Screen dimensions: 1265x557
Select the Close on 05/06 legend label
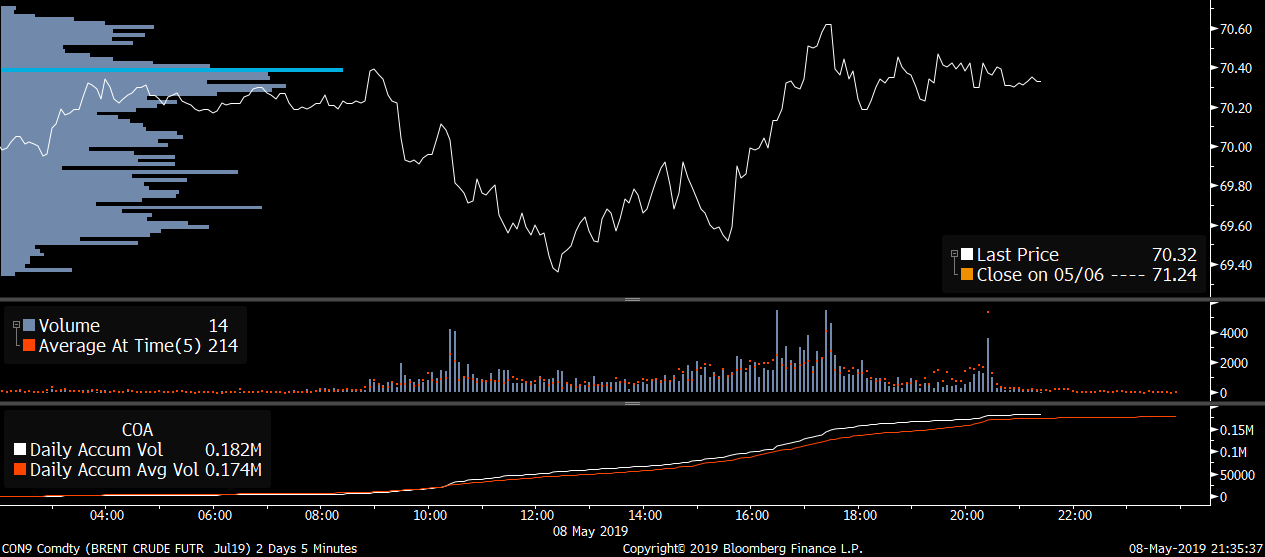pyautogui.click(x=1040, y=274)
